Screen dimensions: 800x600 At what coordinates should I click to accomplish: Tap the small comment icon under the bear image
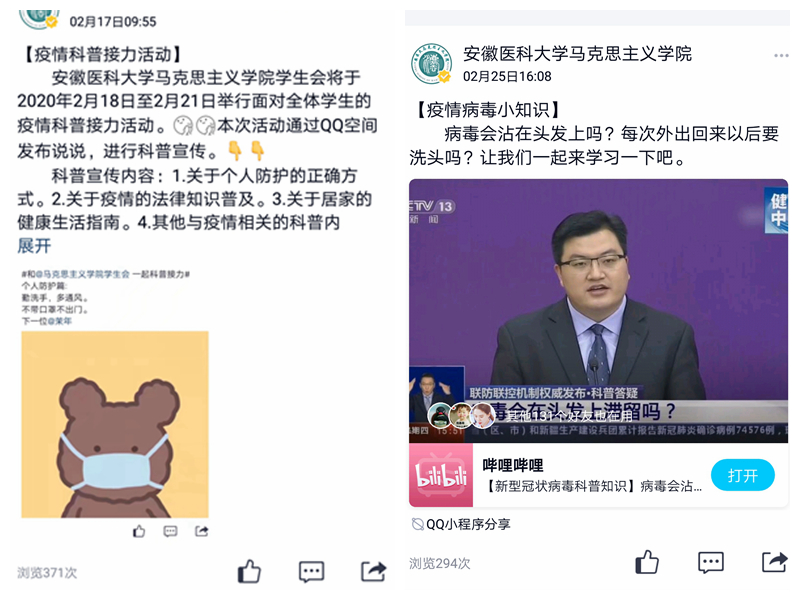coord(170,532)
